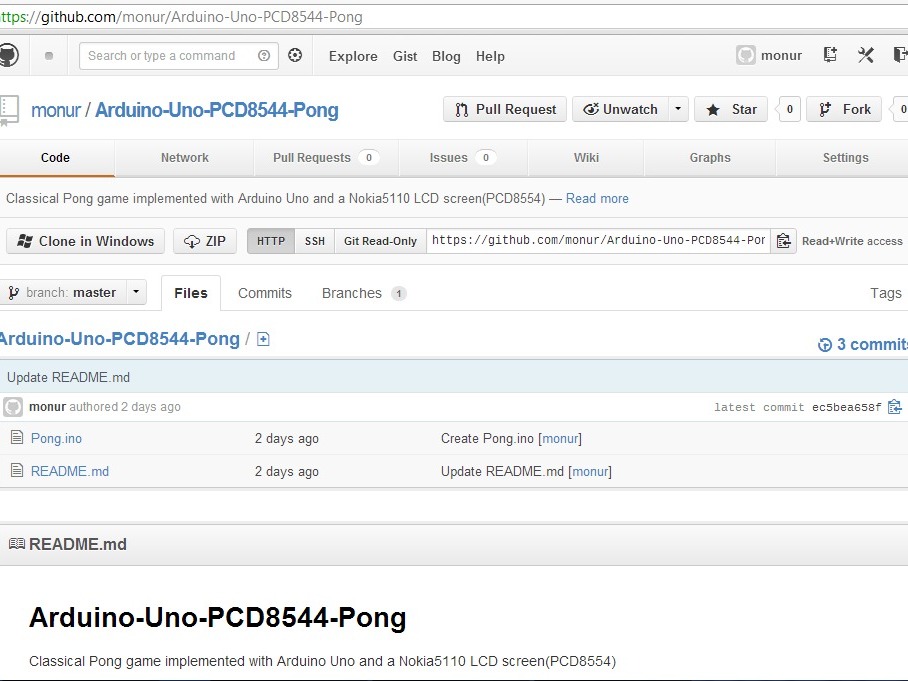Image resolution: width=908 pixels, height=681 pixels.
Task: Click the README.md file icon
Action: click(x=17, y=470)
